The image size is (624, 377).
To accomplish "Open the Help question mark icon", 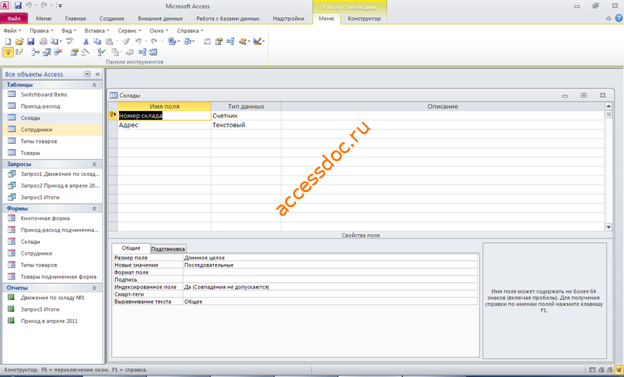I will [x=618, y=18].
